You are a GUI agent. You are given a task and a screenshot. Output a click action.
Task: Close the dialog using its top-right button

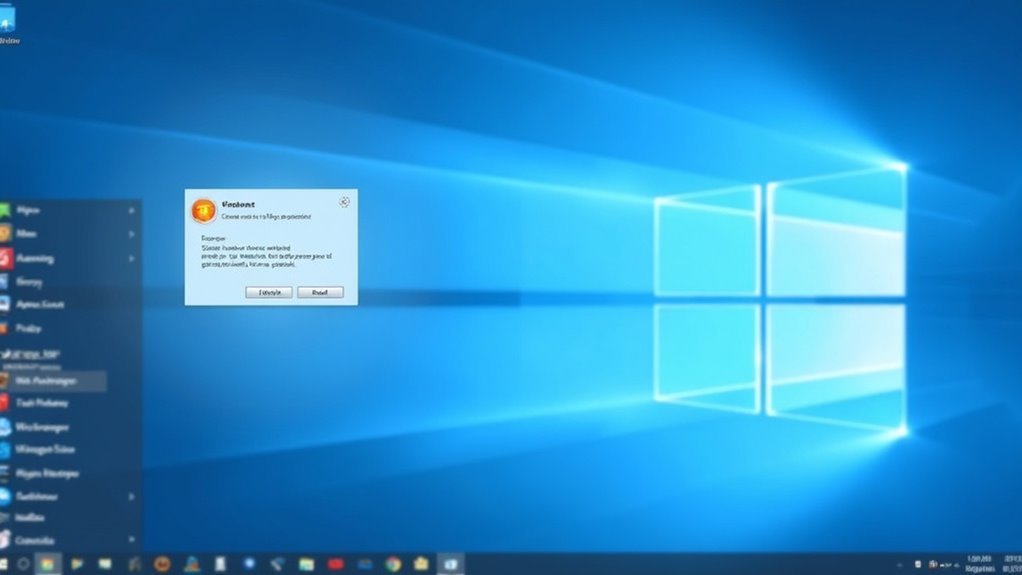point(344,202)
